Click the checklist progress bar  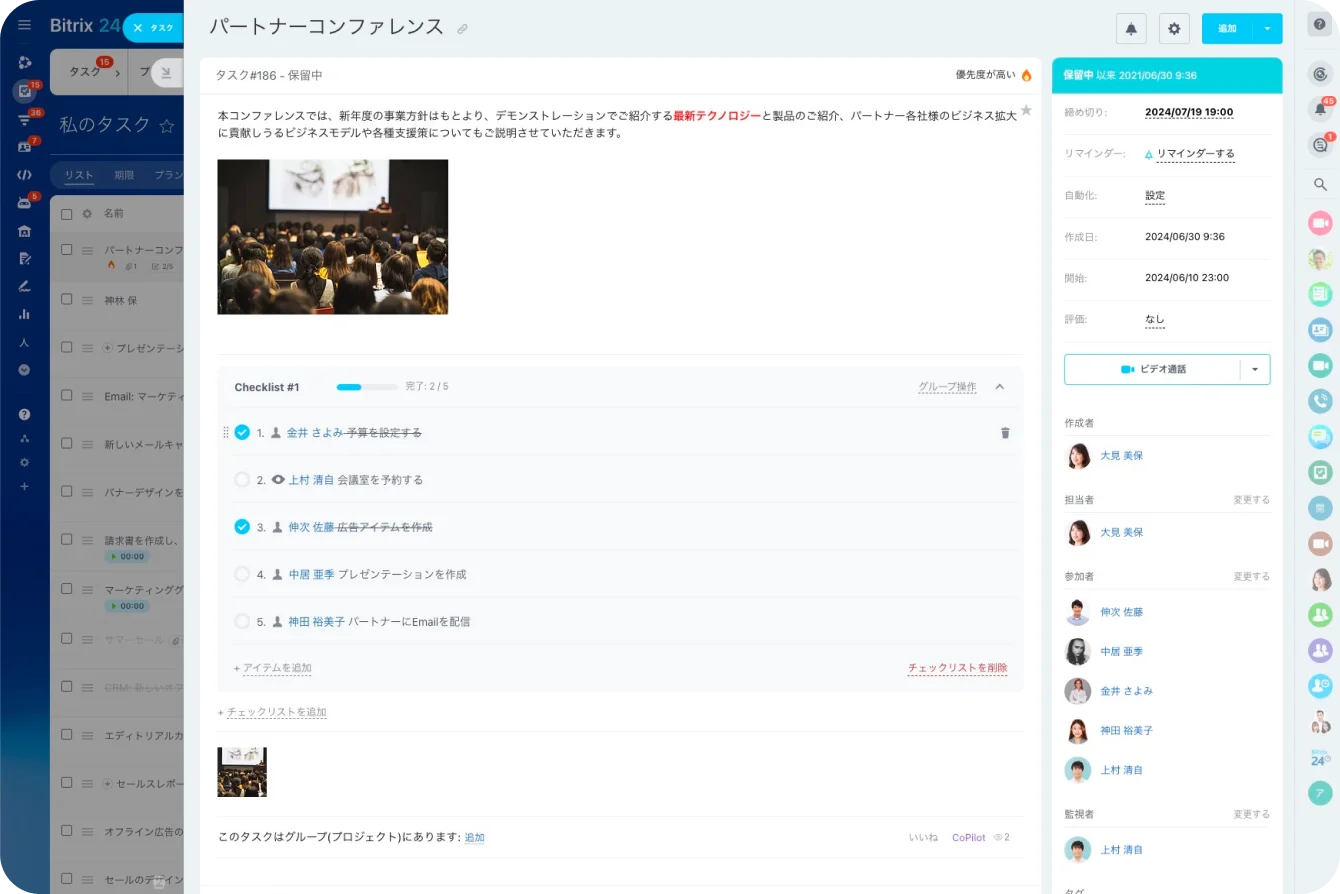(366, 387)
